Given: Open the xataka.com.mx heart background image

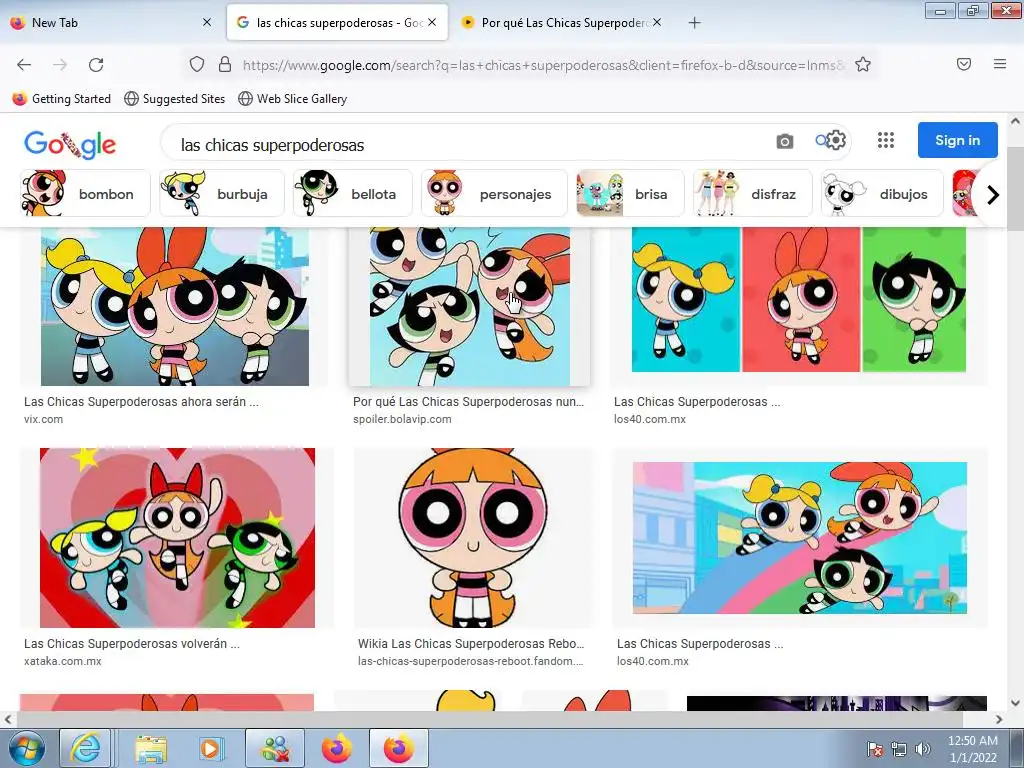Looking at the screenshot, I should (177, 537).
